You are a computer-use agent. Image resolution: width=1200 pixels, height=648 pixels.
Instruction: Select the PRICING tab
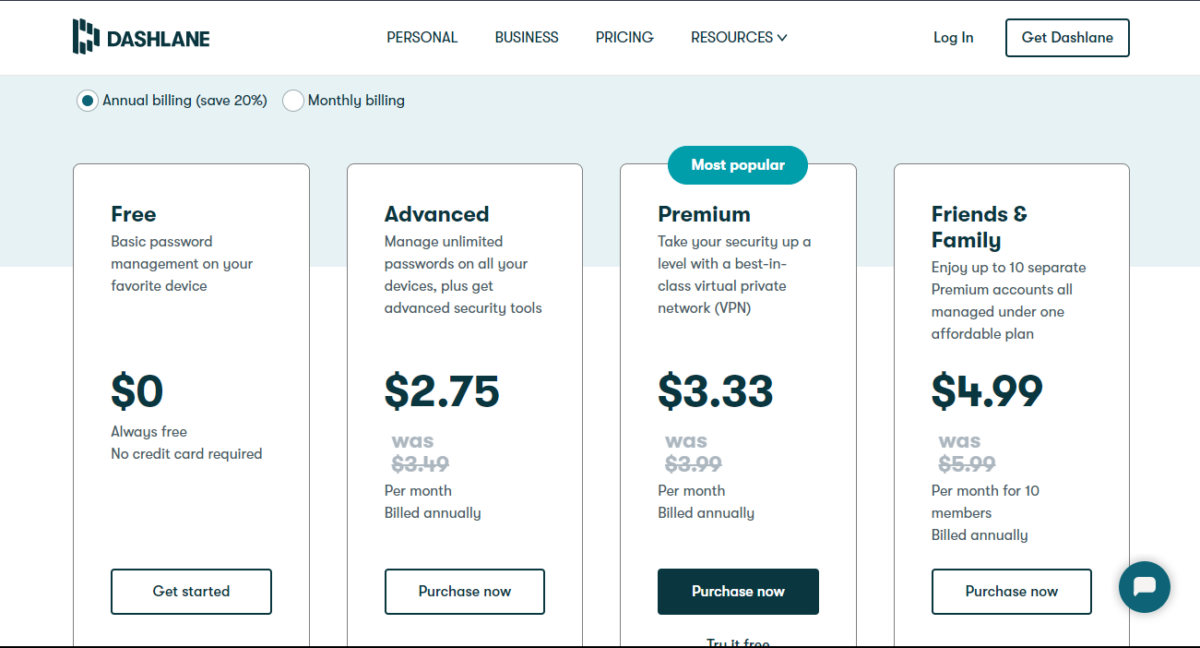pyautogui.click(x=624, y=37)
